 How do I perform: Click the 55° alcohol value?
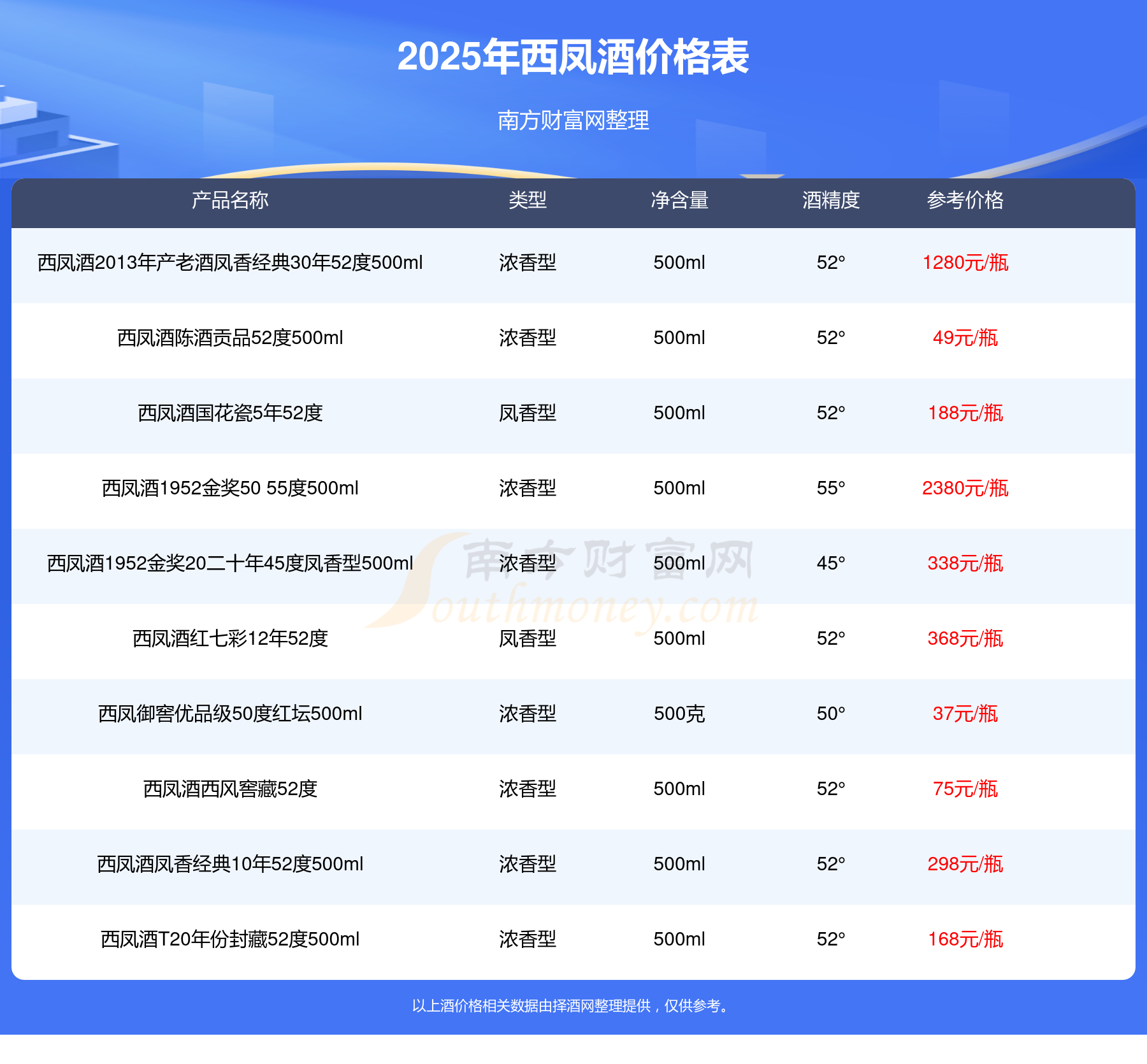tap(831, 488)
